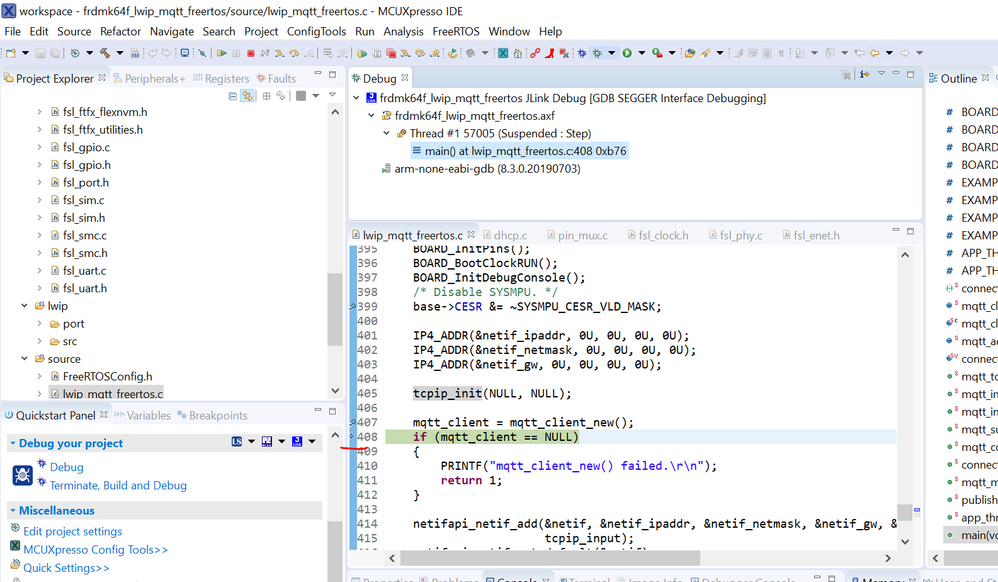Click the Terminate all debug sessions icon
The image size is (998, 582).
click(391, 53)
